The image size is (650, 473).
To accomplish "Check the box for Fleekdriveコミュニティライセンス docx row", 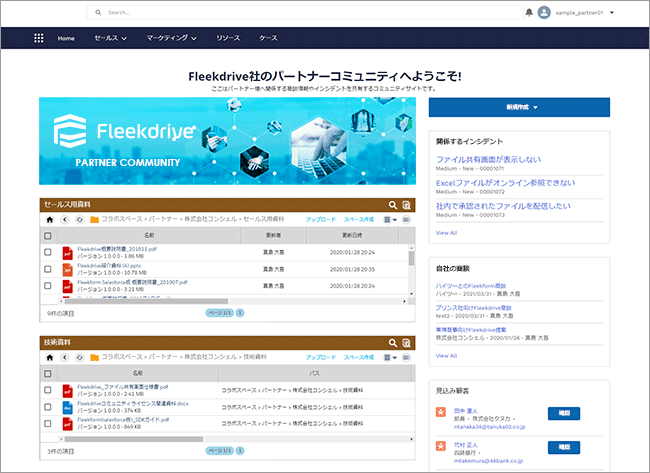I will pos(48,407).
